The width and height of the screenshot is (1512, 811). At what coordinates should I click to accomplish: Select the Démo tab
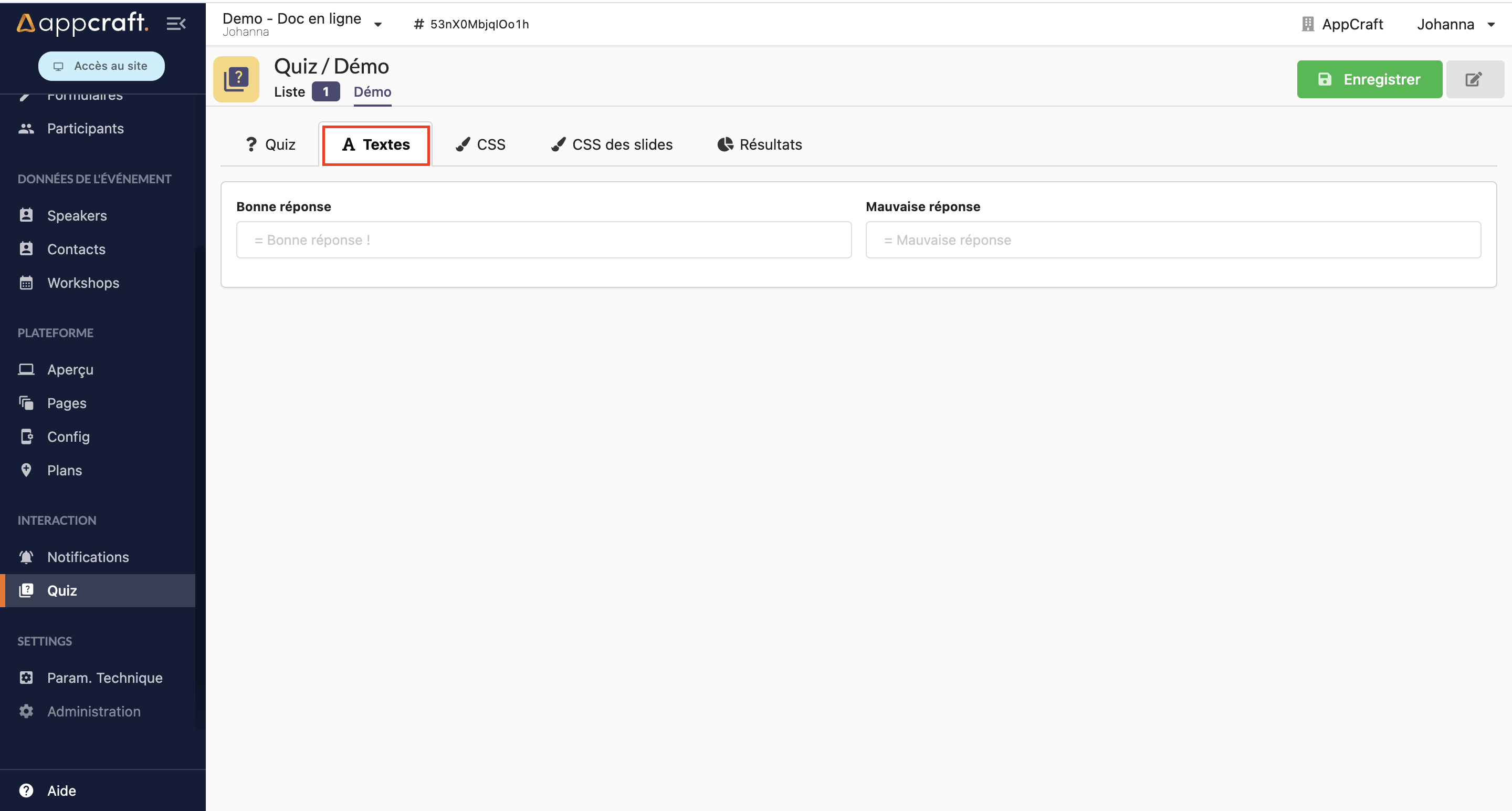coord(372,91)
